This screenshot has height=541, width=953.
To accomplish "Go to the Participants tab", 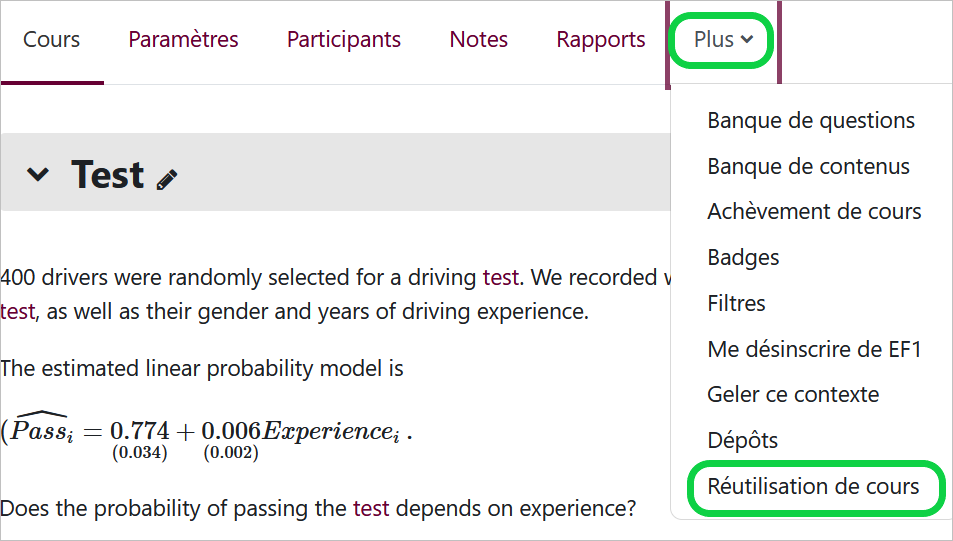I will [x=343, y=40].
